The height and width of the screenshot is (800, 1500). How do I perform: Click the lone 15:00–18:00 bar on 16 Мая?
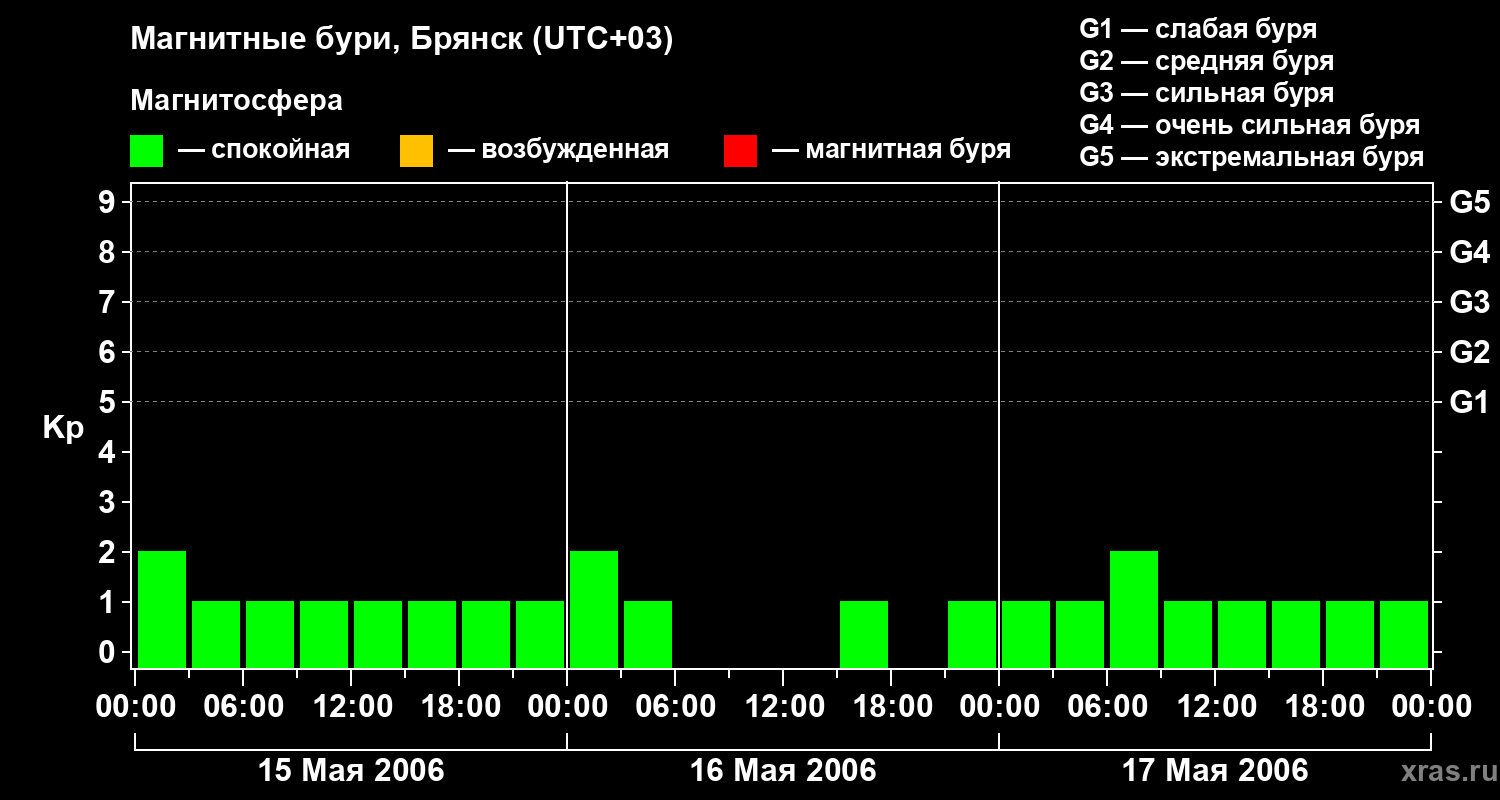[864, 634]
